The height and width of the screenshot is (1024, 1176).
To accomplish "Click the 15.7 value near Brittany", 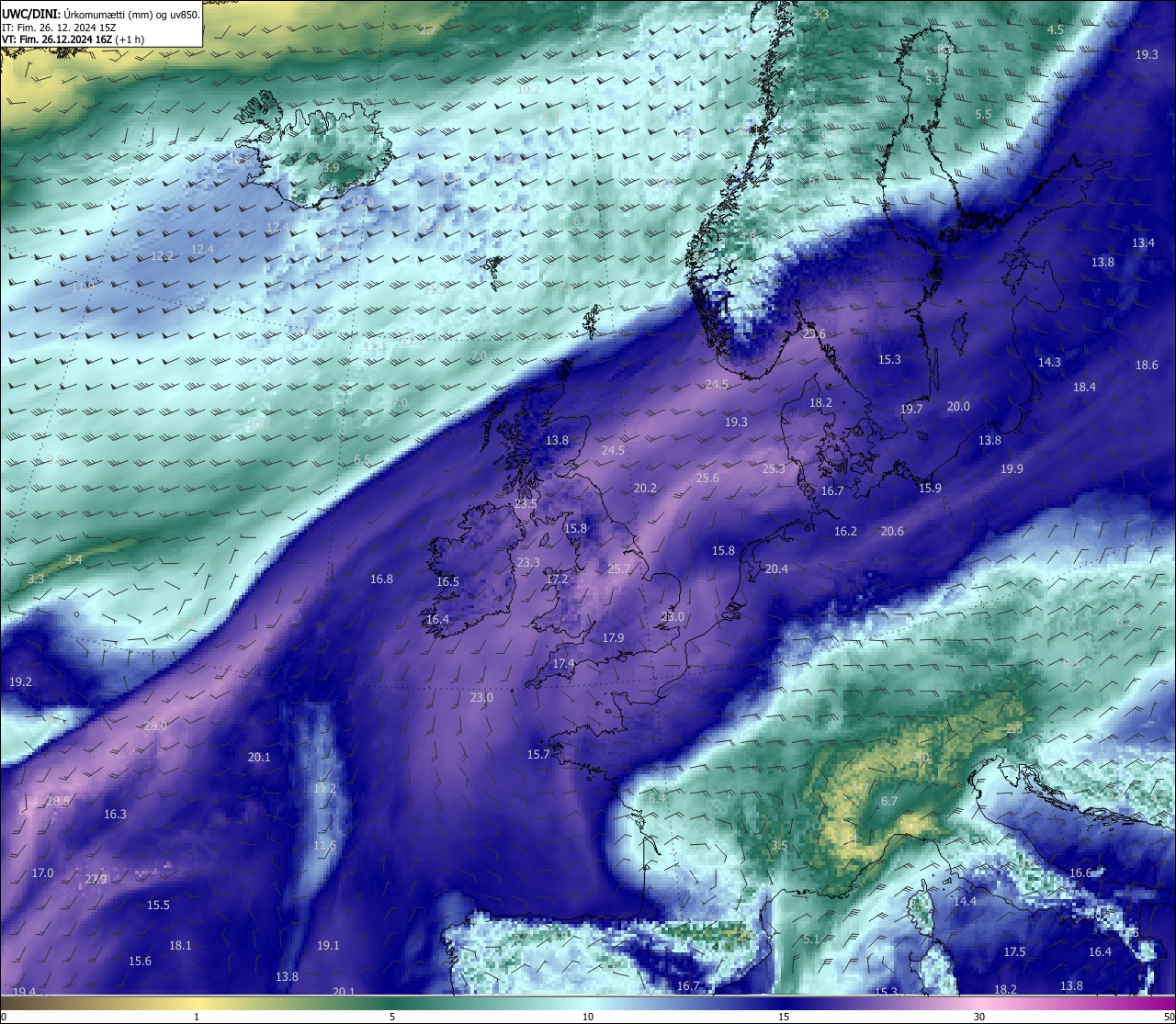I will [x=537, y=754].
